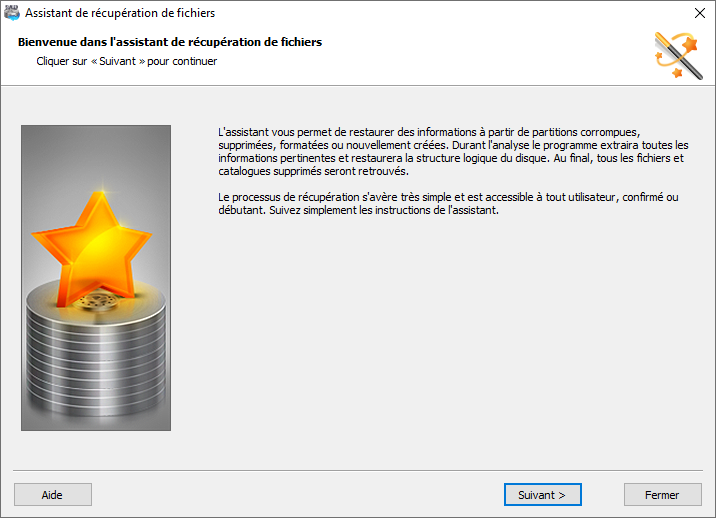Click the app icon in the title bar
This screenshot has width=716, height=518.
12,13
